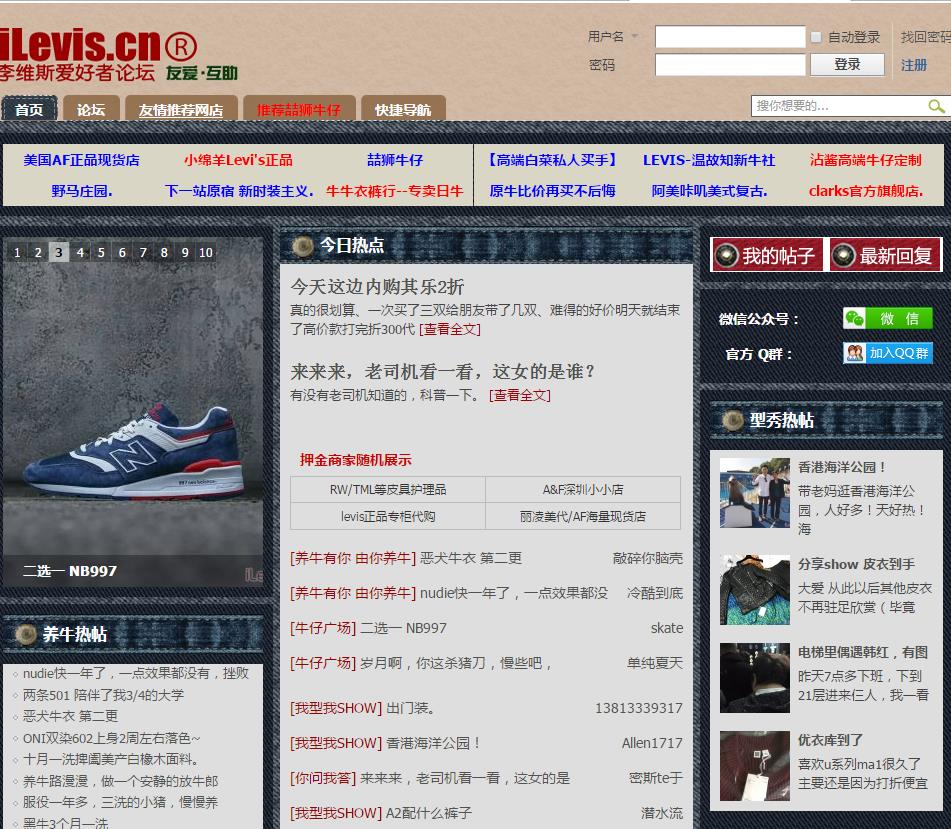Click the search magnifier icon
Viewport: 951px width, 829px height.
936,106
